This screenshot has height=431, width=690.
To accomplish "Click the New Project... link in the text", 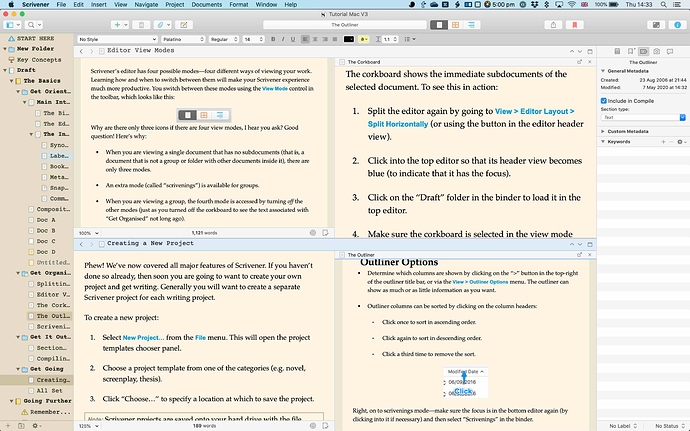I will click(143, 338).
